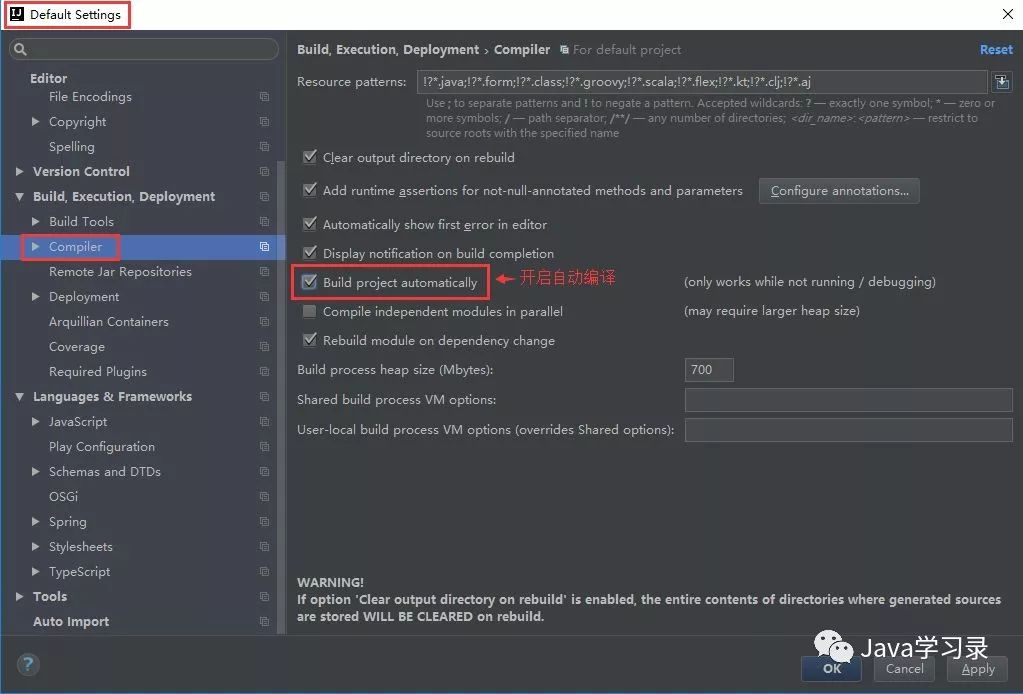Viewport: 1023px width, 694px height.
Task: Click project-level icon next to Build Tools
Action: click(x=264, y=222)
